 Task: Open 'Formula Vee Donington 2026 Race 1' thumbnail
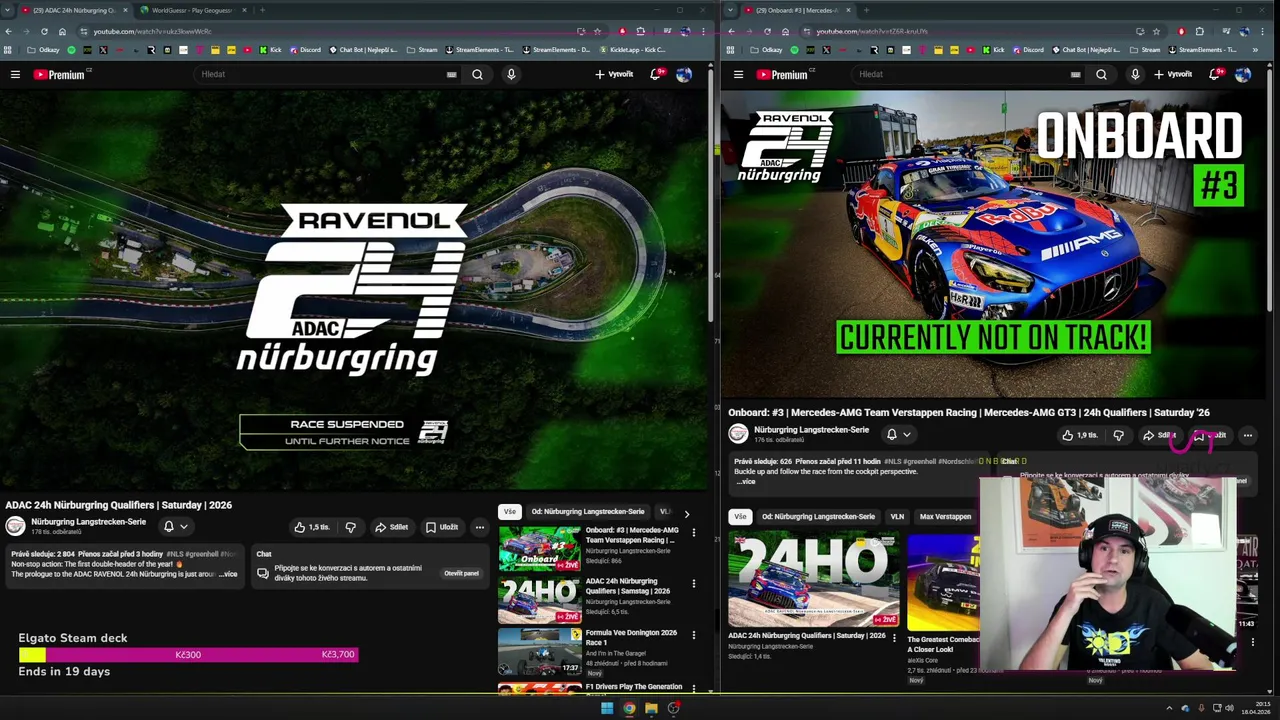point(540,651)
